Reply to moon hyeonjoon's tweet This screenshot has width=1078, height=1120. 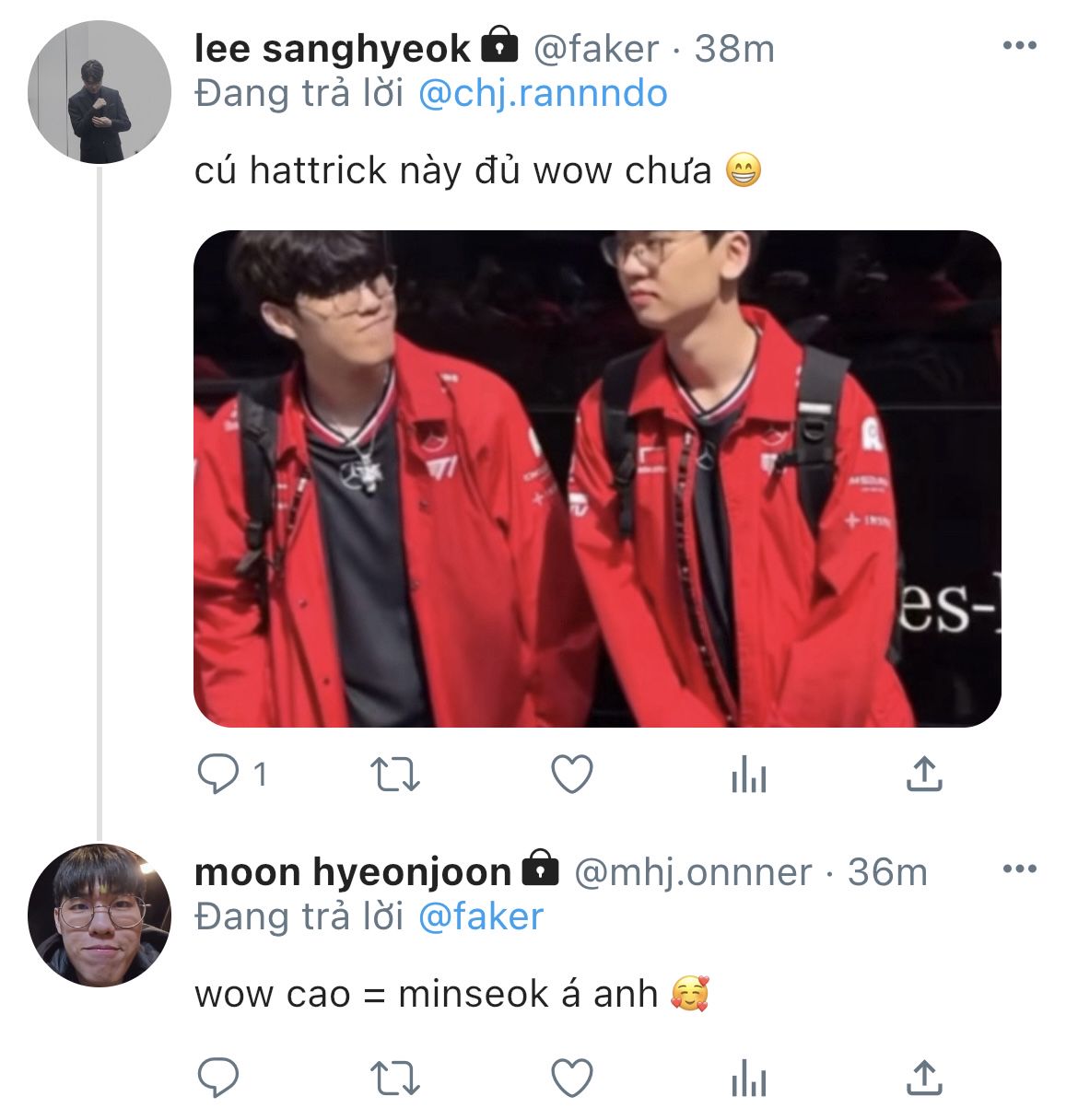click(x=218, y=1077)
